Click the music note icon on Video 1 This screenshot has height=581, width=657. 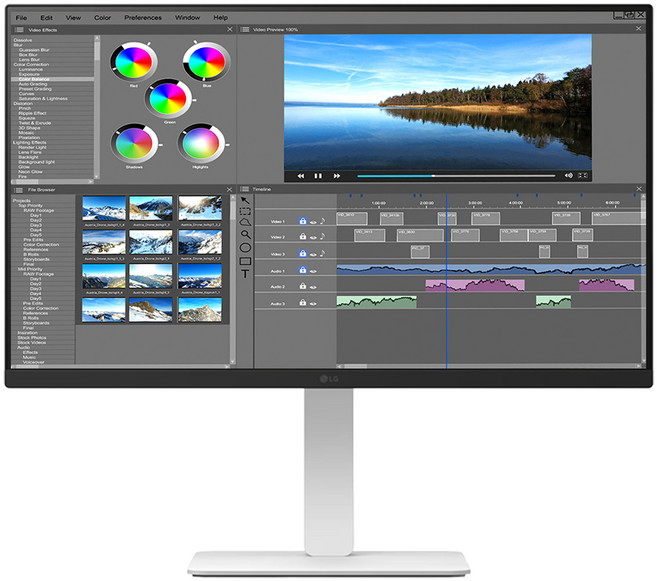324,221
